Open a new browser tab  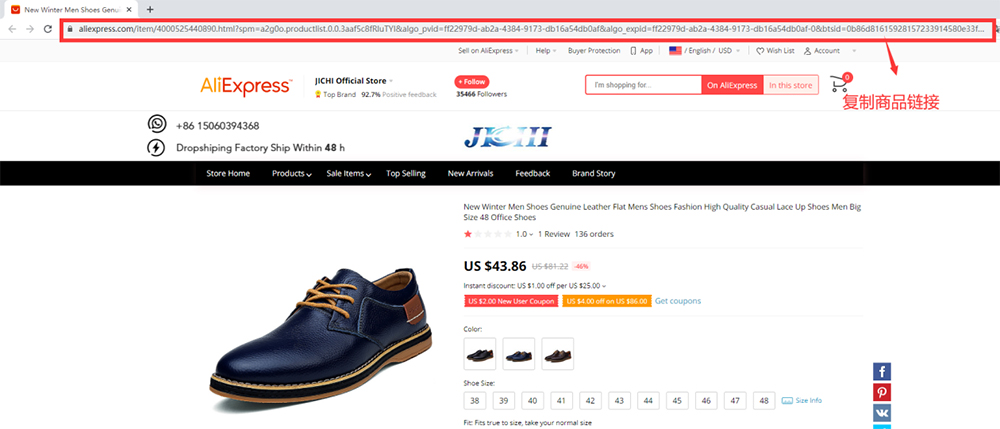pos(150,9)
